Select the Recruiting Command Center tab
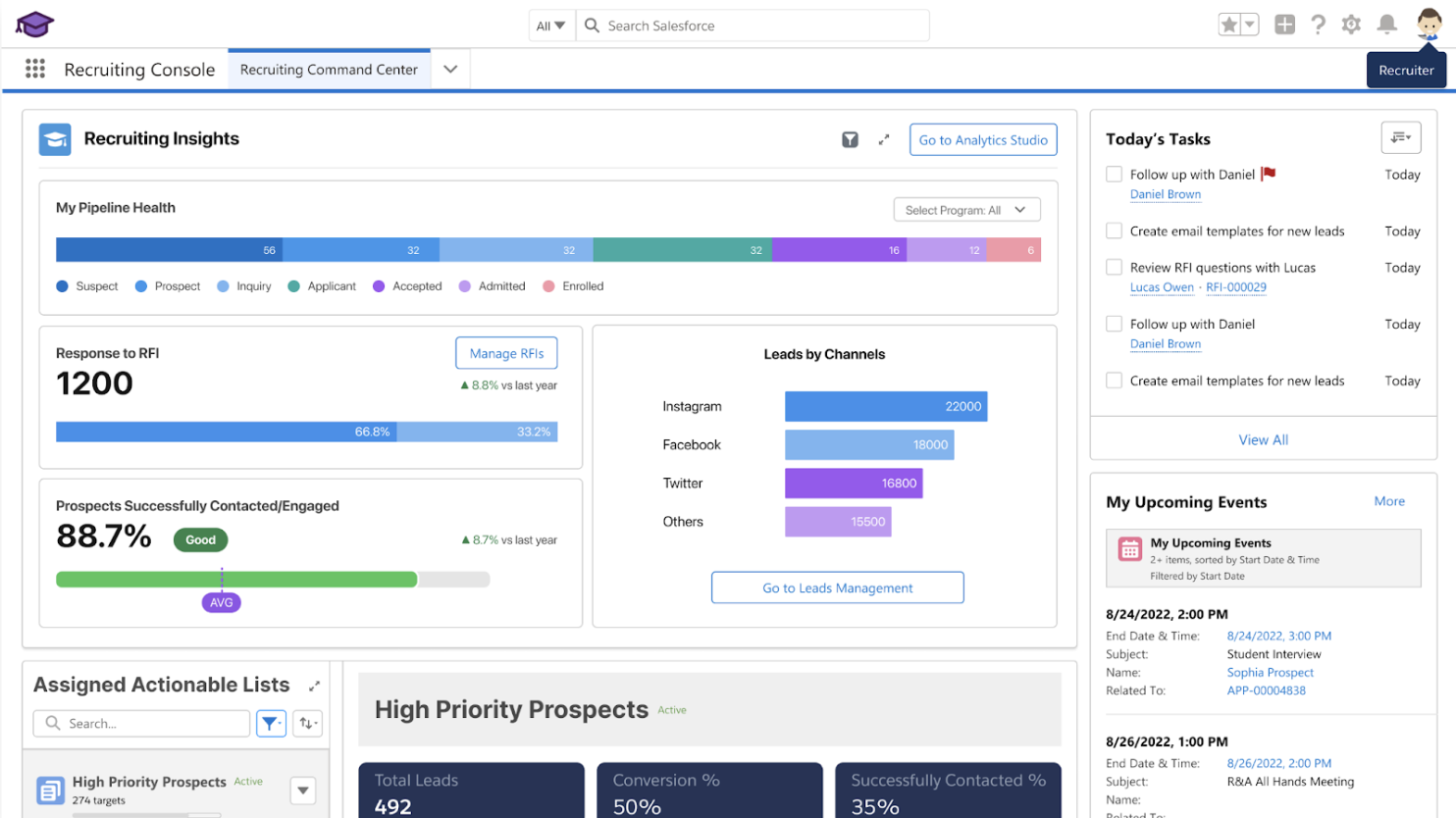1456x818 pixels. click(x=329, y=70)
